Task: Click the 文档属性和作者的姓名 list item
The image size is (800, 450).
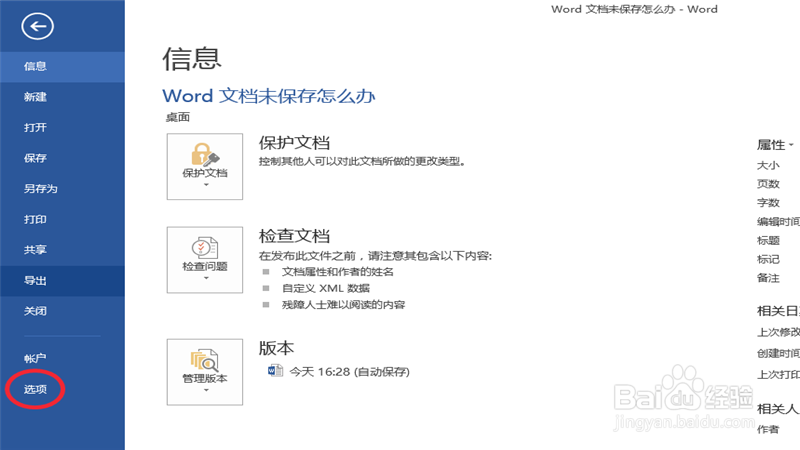Action: point(338,272)
